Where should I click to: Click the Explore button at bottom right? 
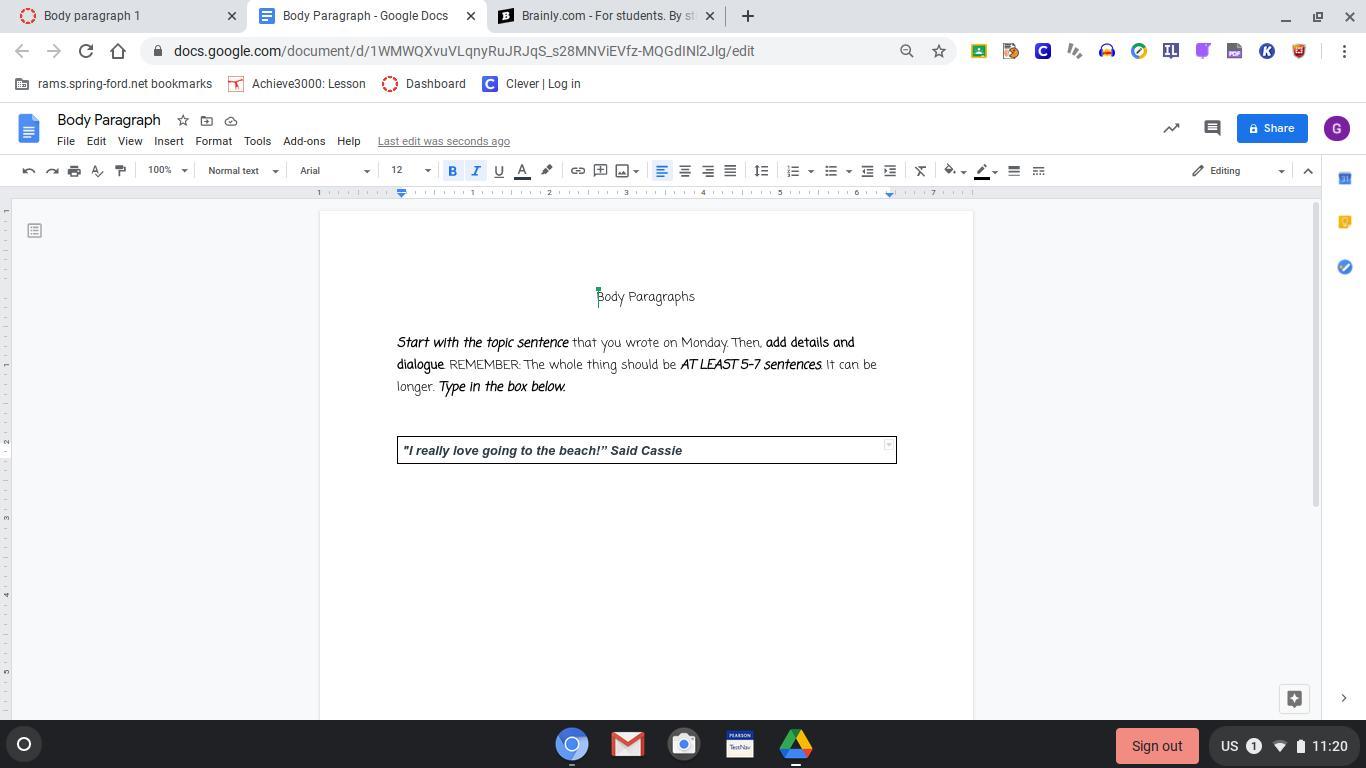click(1294, 698)
